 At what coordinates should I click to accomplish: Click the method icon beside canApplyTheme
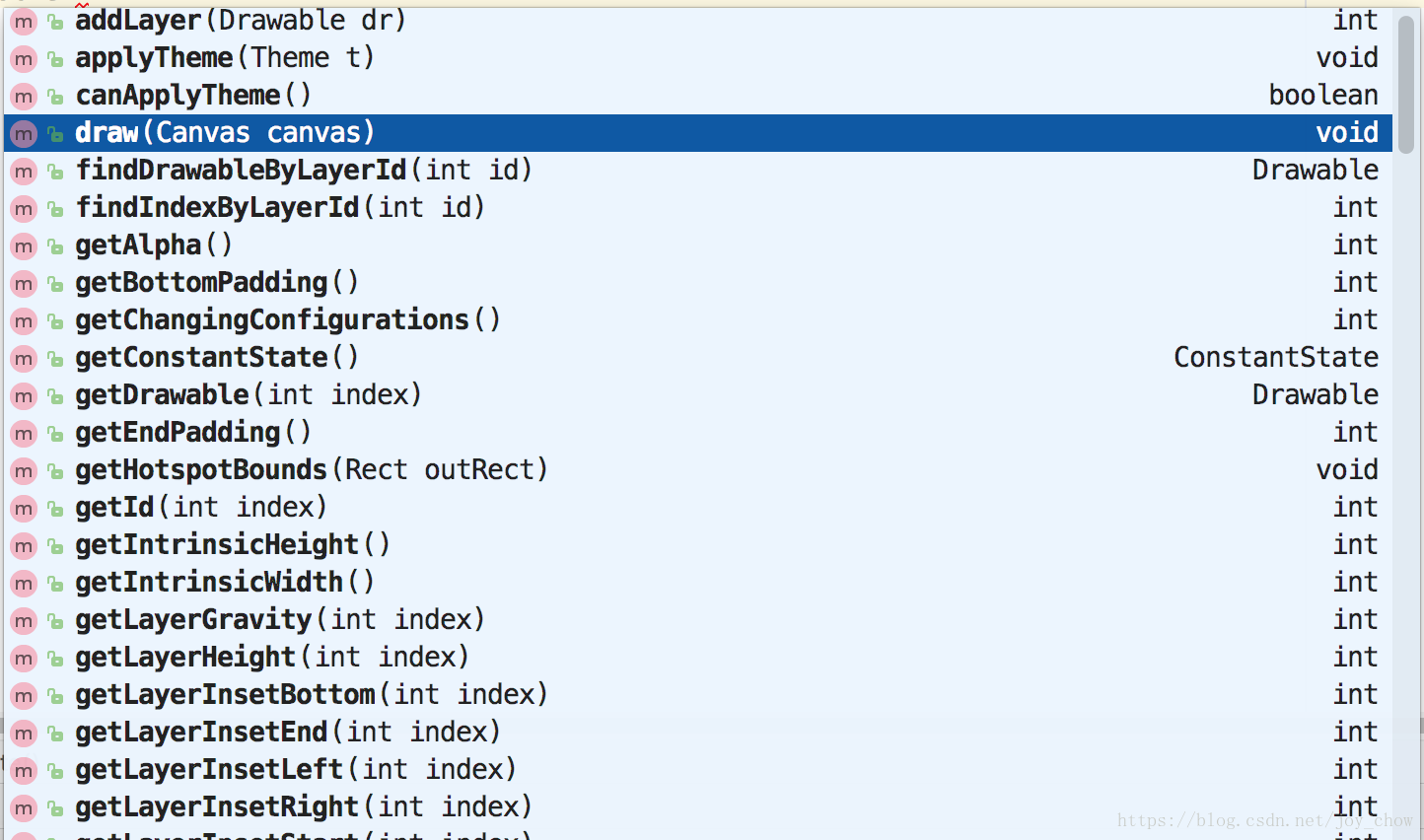coord(24,97)
